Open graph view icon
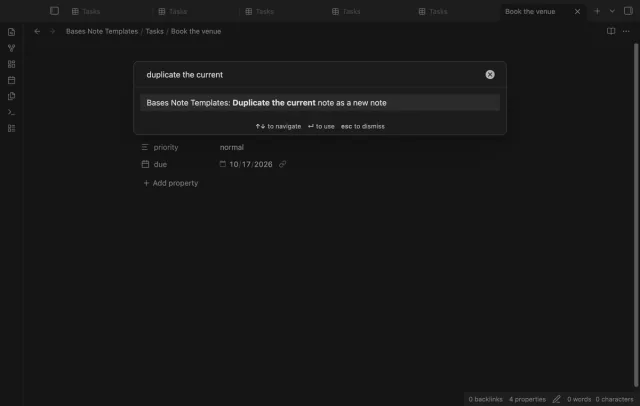Image resolution: width=640 pixels, height=406 pixels. coord(11,48)
